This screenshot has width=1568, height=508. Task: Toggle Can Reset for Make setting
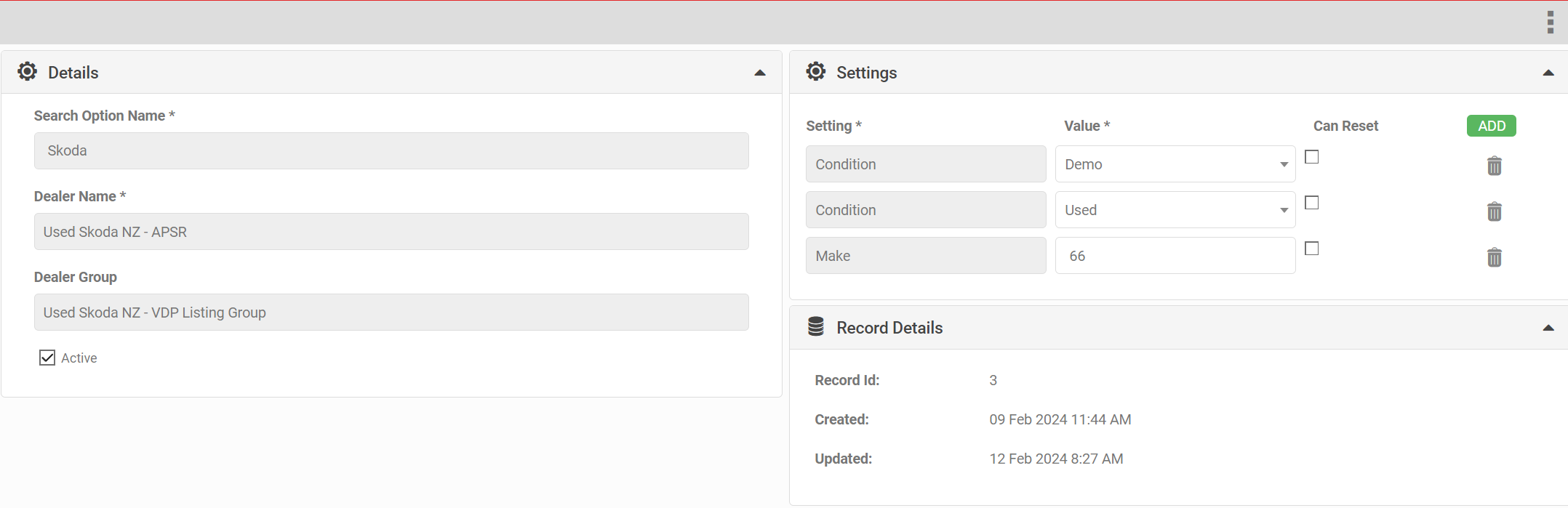click(1312, 249)
